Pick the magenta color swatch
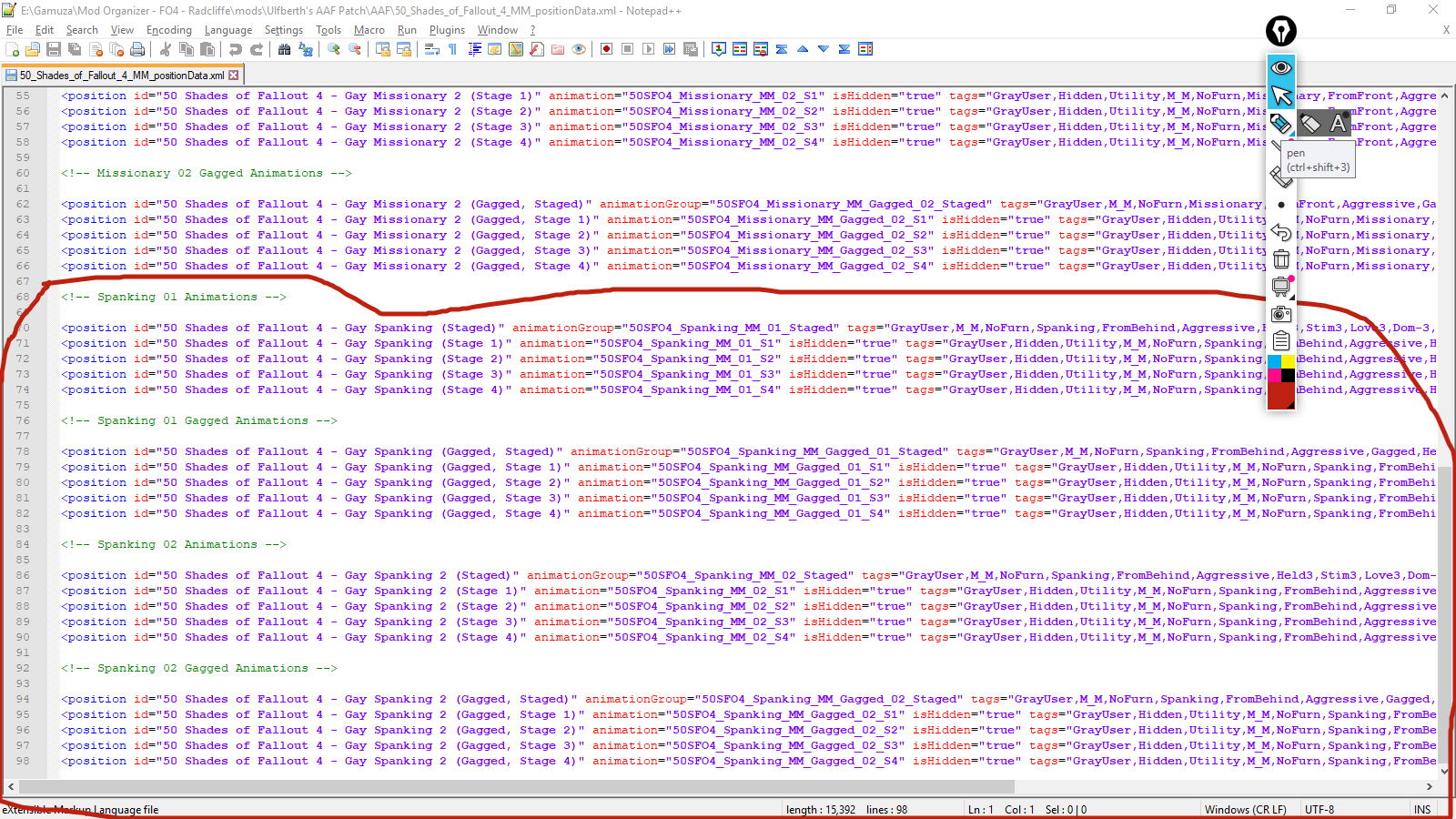The width and height of the screenshot is (1456, 819). tap(1275, 375)
